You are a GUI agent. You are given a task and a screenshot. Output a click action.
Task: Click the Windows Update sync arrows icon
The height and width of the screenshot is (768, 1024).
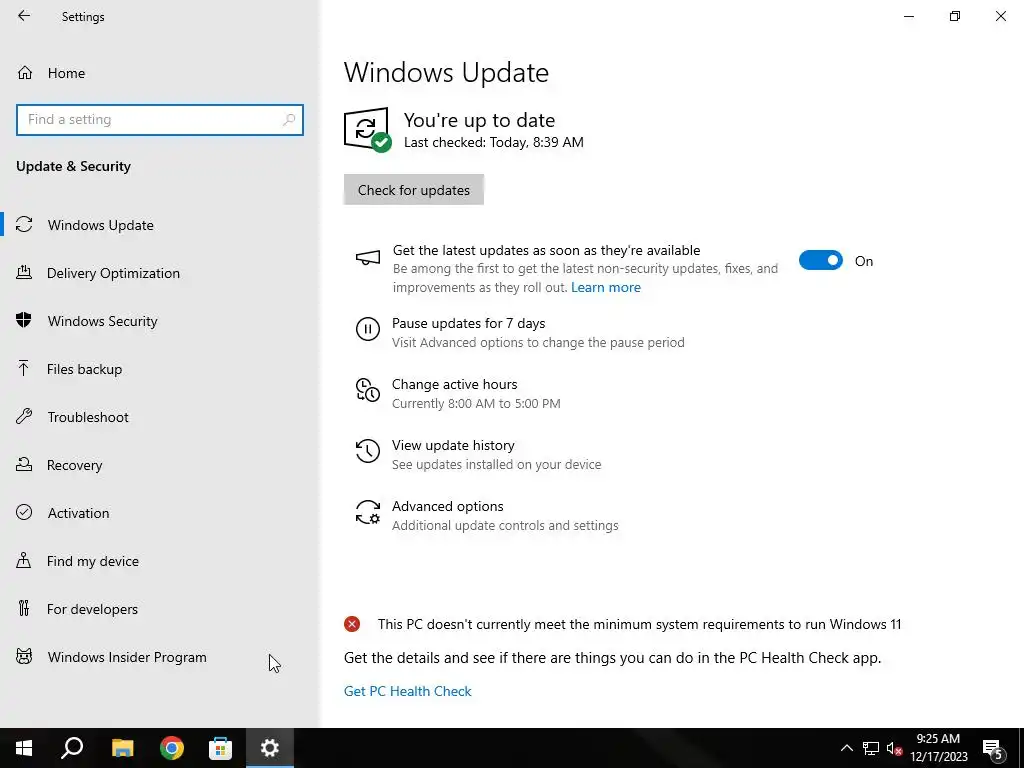(x=24, y=225)
